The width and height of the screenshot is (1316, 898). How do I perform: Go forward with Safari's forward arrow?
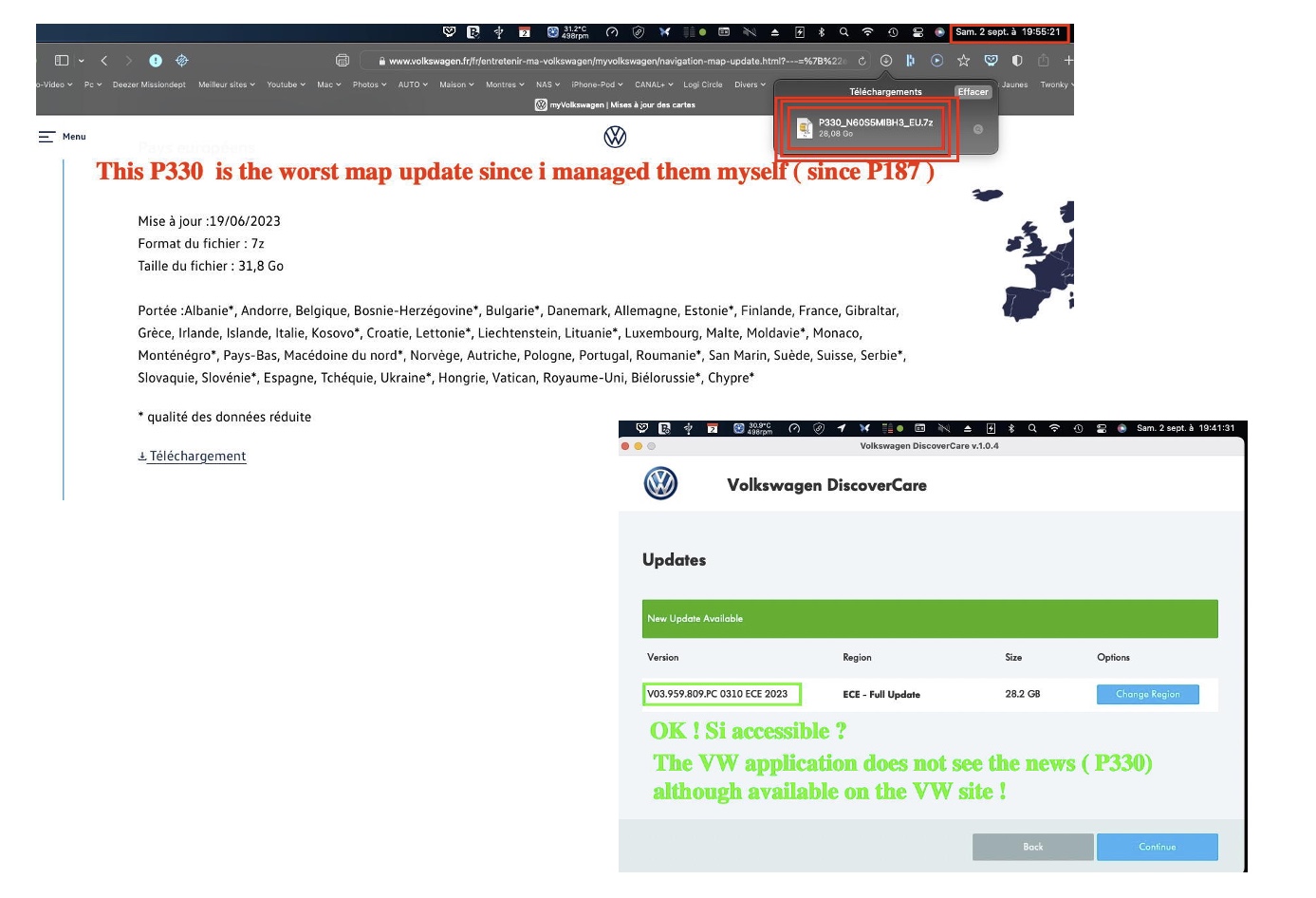click(129, 61)
